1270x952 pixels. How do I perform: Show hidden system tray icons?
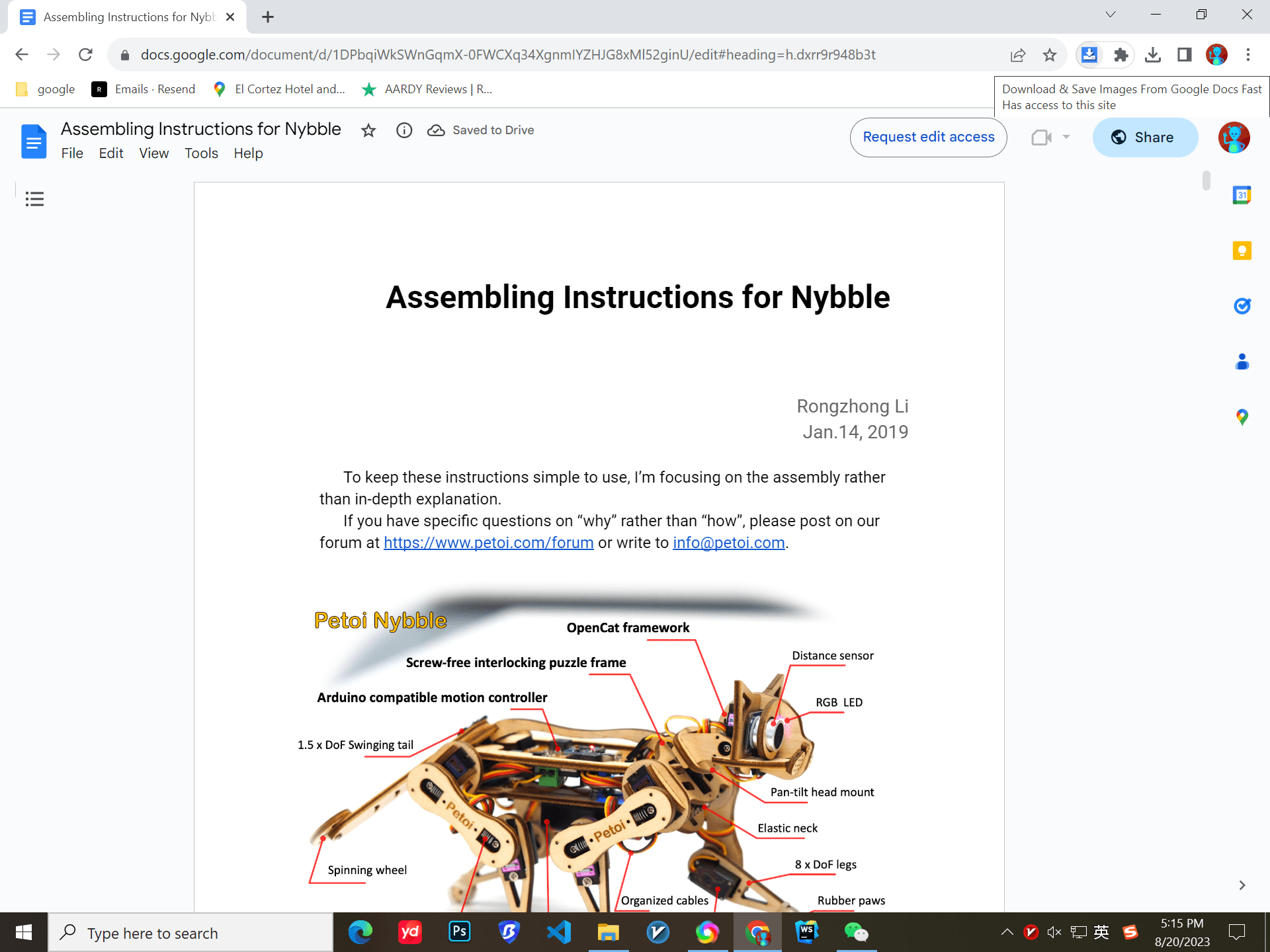click(x=1007, y=932)
